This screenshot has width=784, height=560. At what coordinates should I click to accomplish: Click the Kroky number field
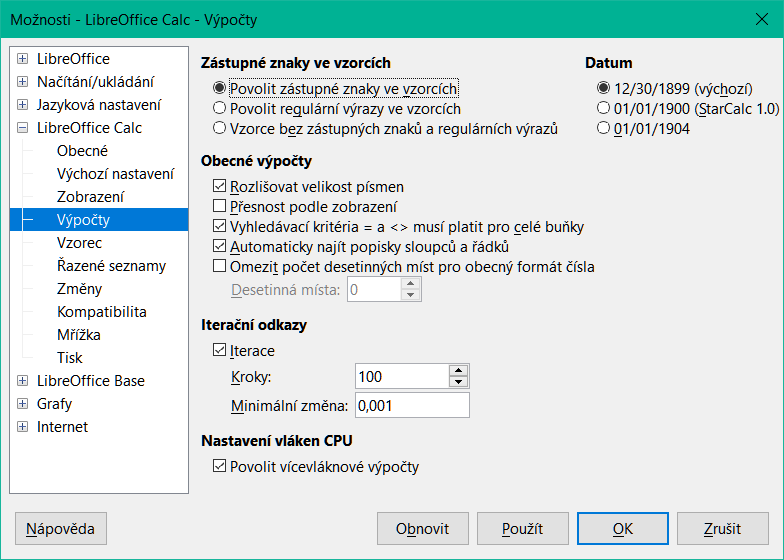tap(402, 376)
